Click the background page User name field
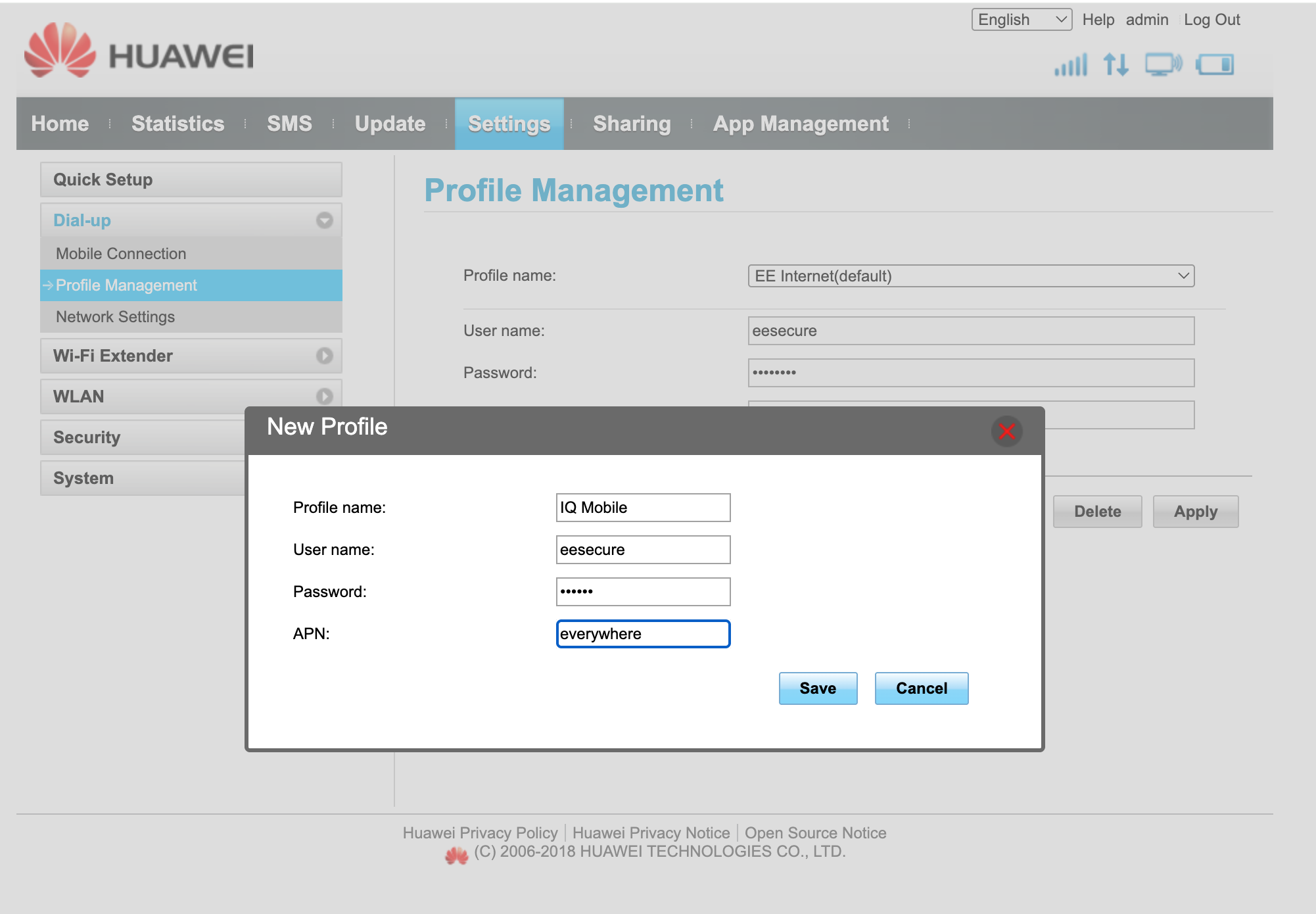The image size is (1316, 914). [x=971, y=331]
